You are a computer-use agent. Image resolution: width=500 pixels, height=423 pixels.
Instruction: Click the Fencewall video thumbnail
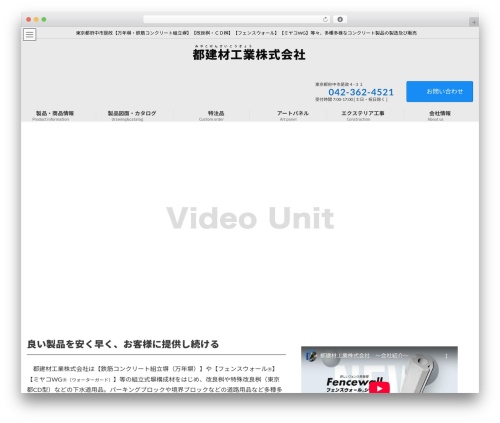click(379, 370)
